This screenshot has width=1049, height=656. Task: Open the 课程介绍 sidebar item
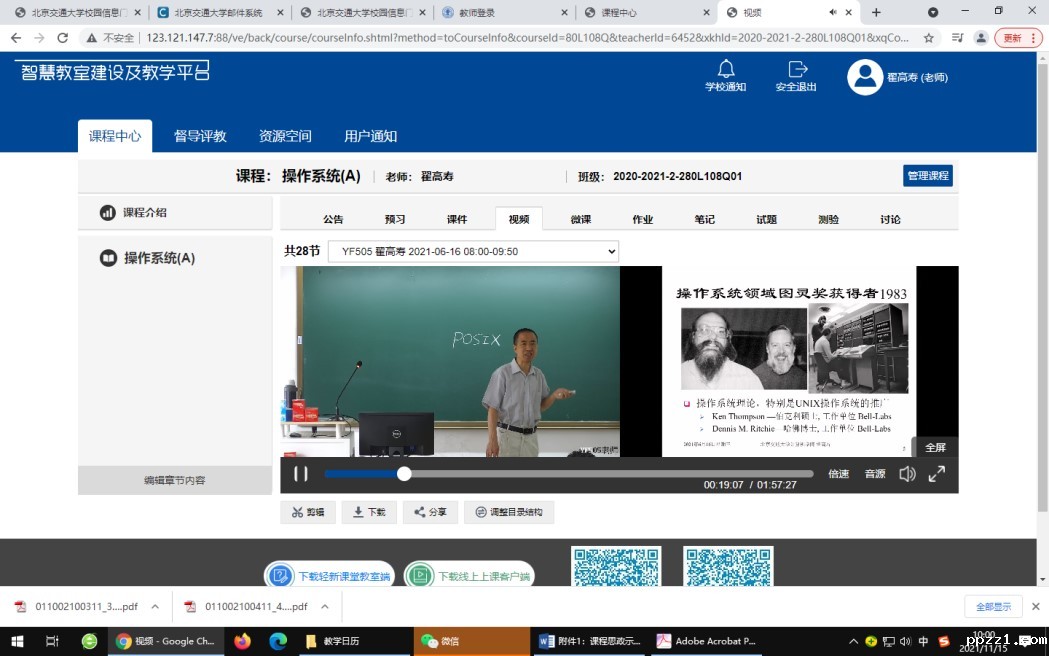[x=175, y=213]
